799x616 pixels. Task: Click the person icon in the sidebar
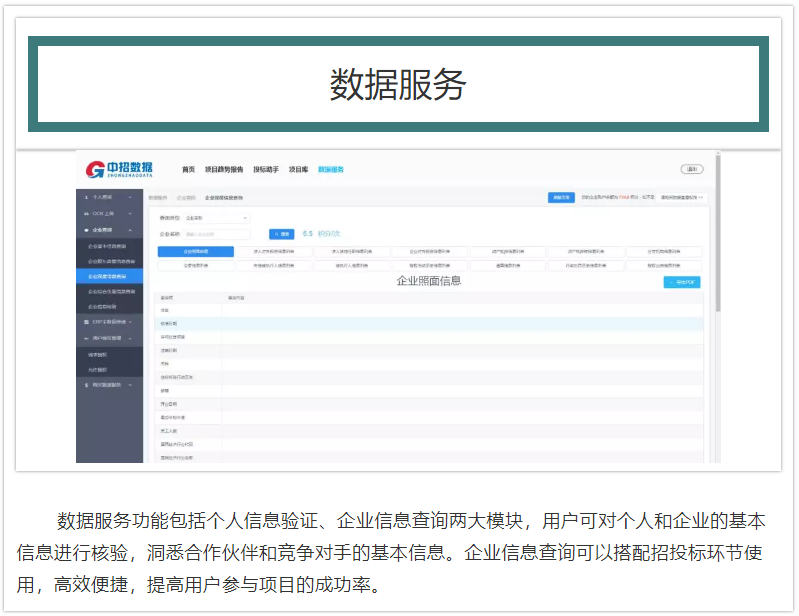coord(85,198)
